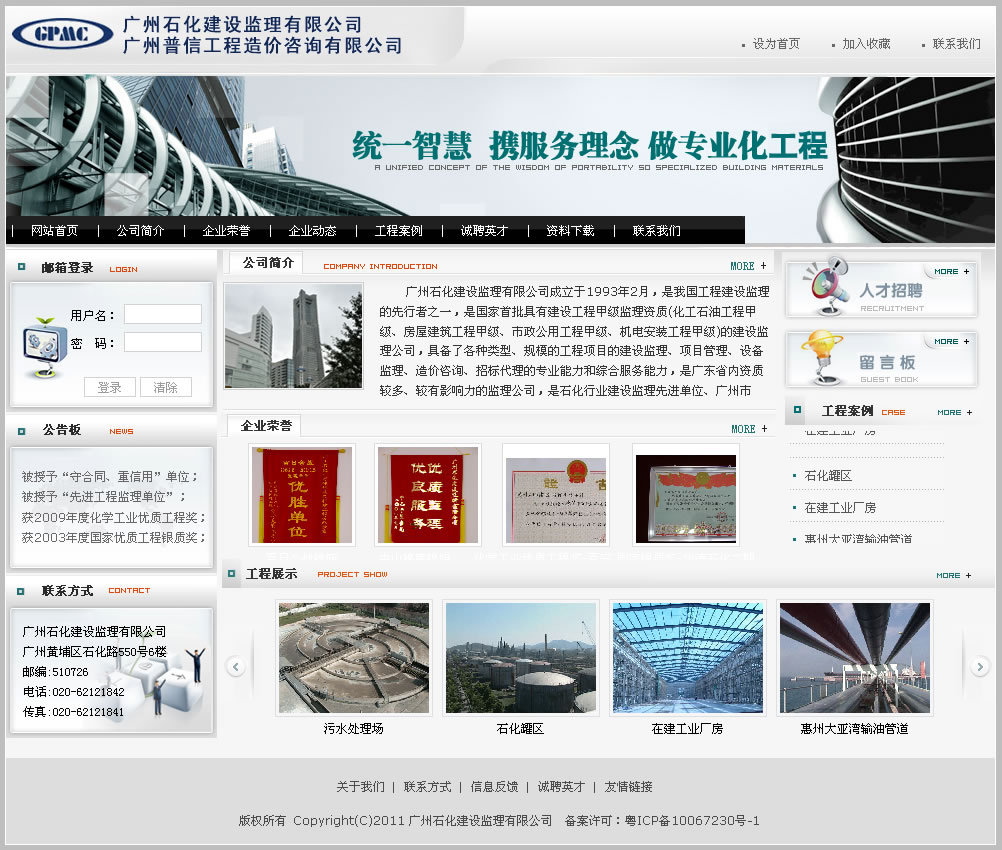Image resolution: width=1002 pixels, height=850 pixels.
Task: Open 联系我们 in the black navigation bar
Action: pos(656,231)
